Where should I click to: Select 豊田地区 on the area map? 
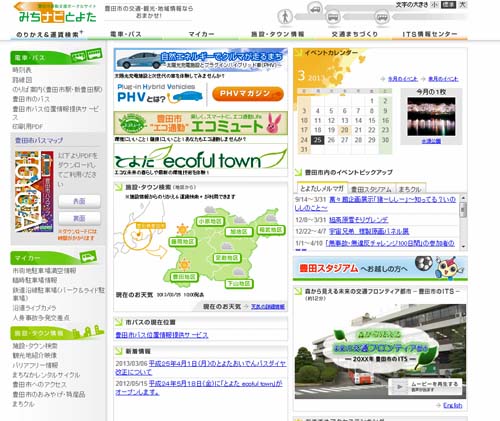coord(184,277)
